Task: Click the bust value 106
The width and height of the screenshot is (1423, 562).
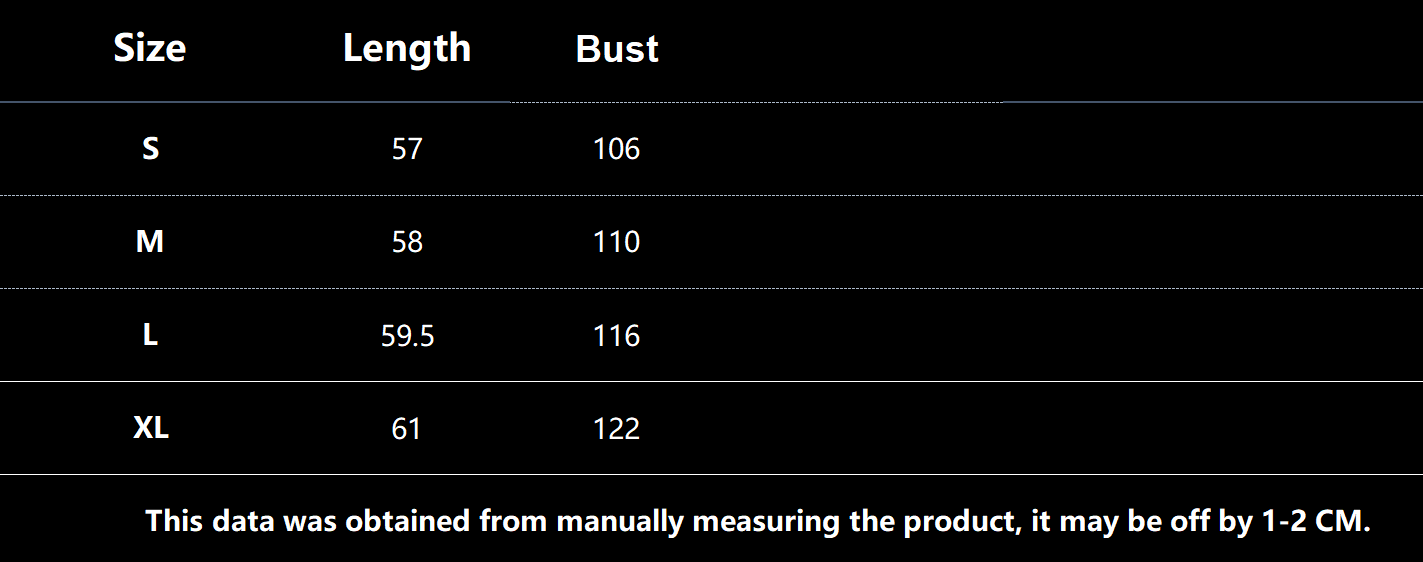Action: [x=616, y=150]
